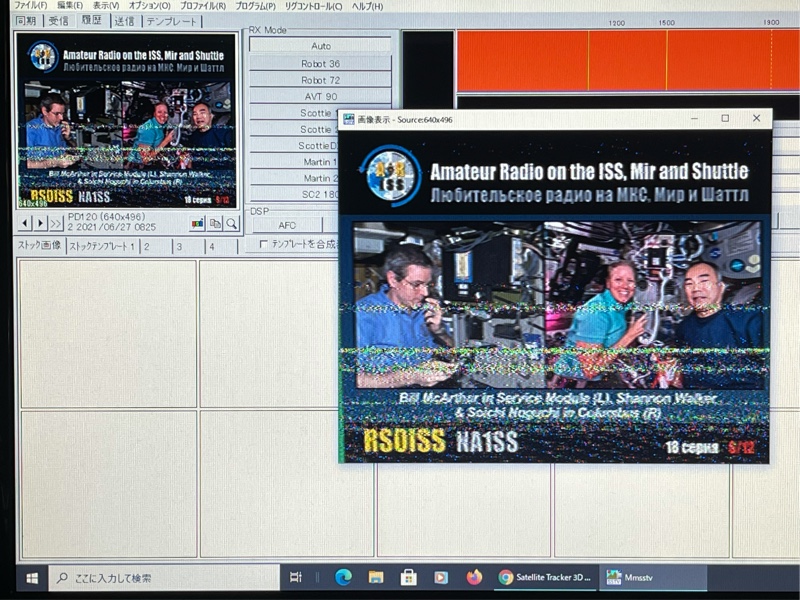Click the first empty stock image slot
This screenshot has height=600, width=800.
point(108,334)
